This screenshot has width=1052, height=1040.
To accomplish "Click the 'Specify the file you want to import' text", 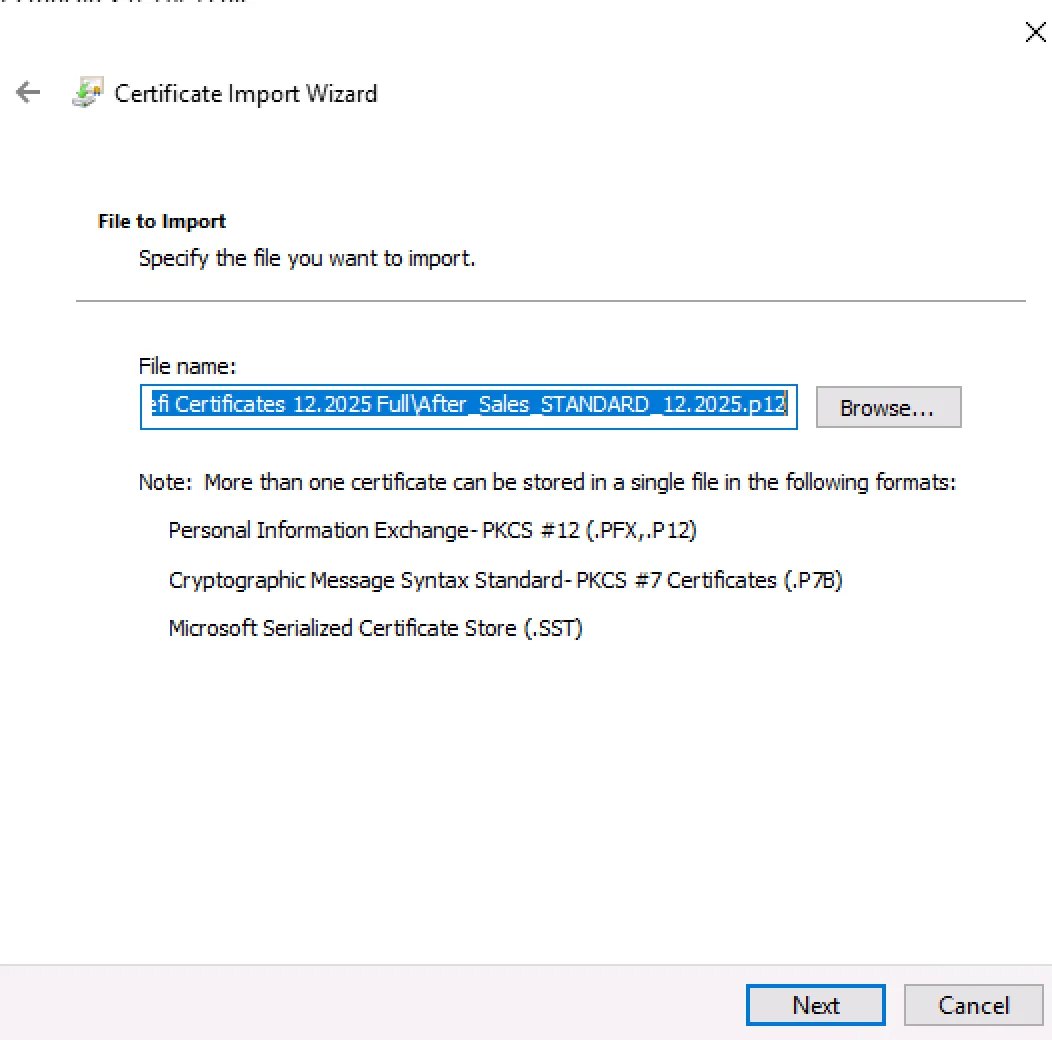I will [307, 258].
